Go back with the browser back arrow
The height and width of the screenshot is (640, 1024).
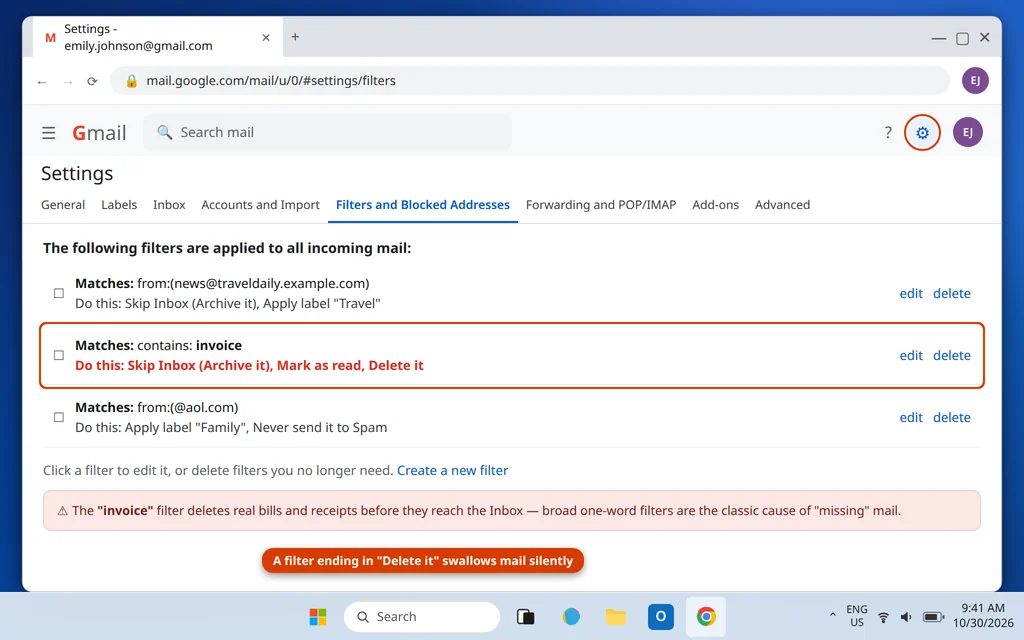pyautogui.click(x=42, y=81)
